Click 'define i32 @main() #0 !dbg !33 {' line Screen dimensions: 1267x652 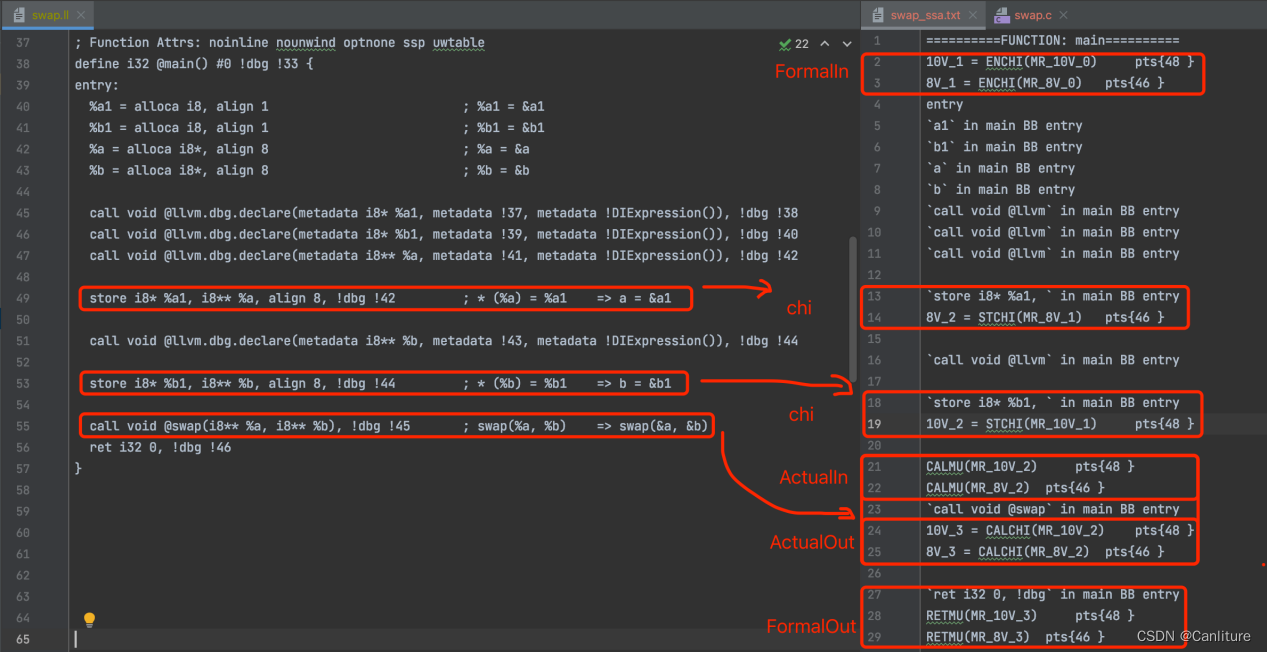click(194, 64)
